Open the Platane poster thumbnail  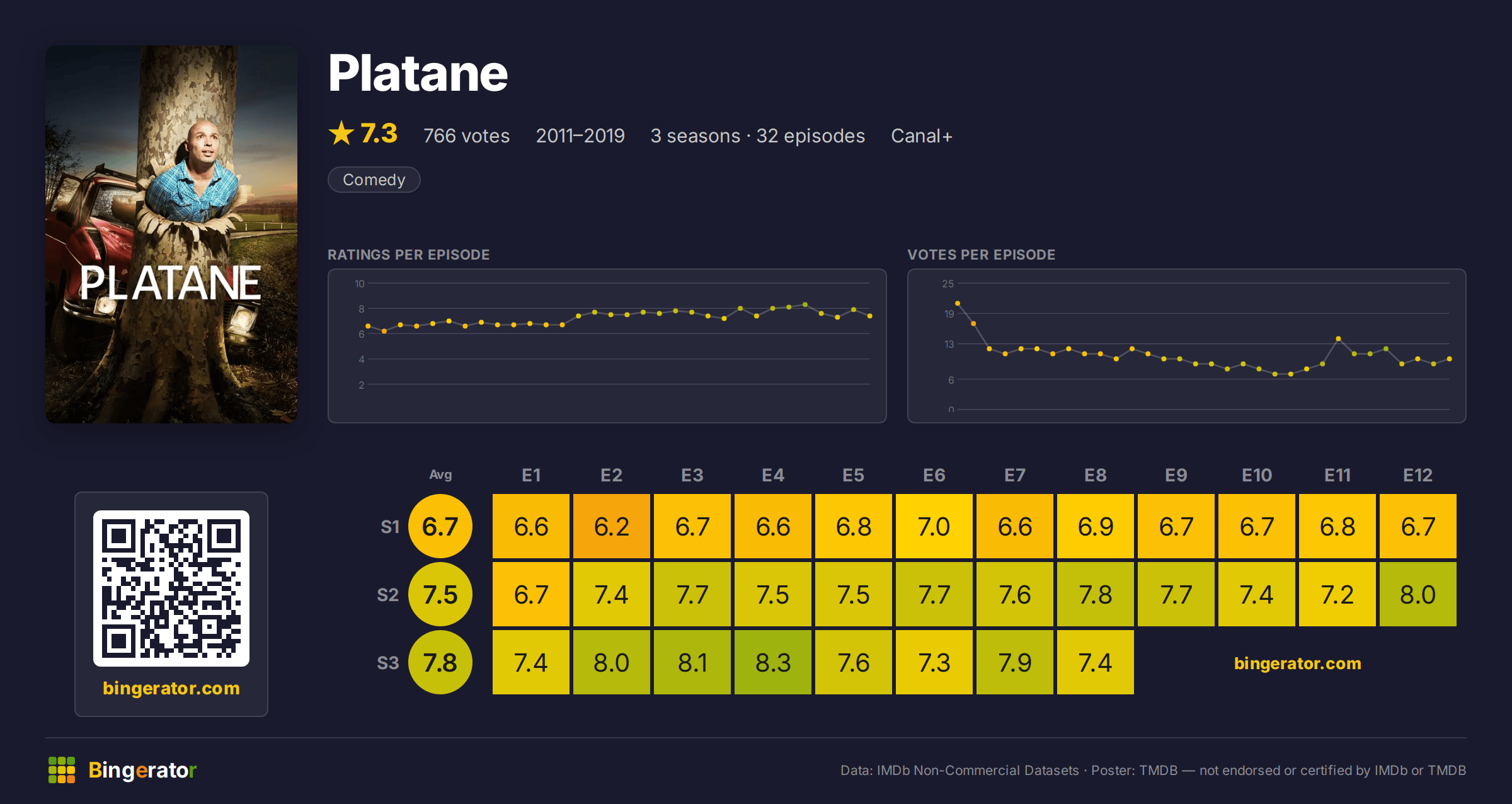171,234
